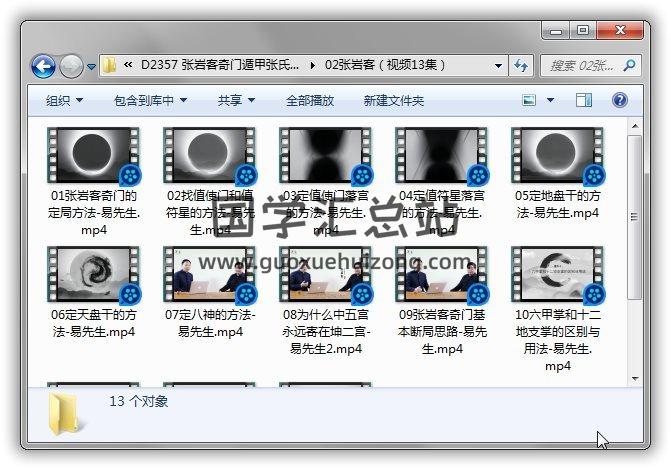Click file name 08为什么中五宫永远寄在坤二宫

click(x=326, y=332)
